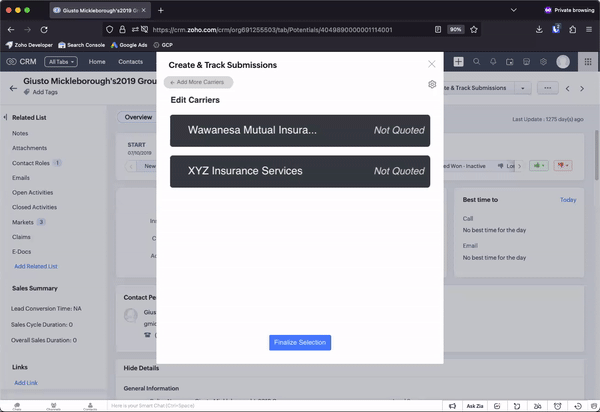Click the Add Tags label icon
Image resolution: width=600 pixels, height=412 pixels.
(x=28, y=92)
